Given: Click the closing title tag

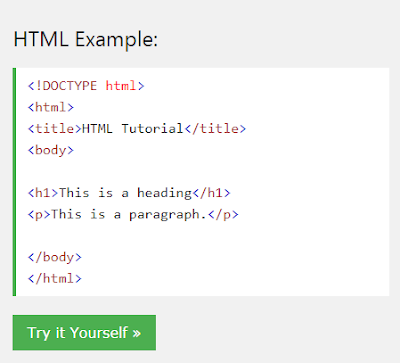Looking at the screenshot, I should point(215,129).
